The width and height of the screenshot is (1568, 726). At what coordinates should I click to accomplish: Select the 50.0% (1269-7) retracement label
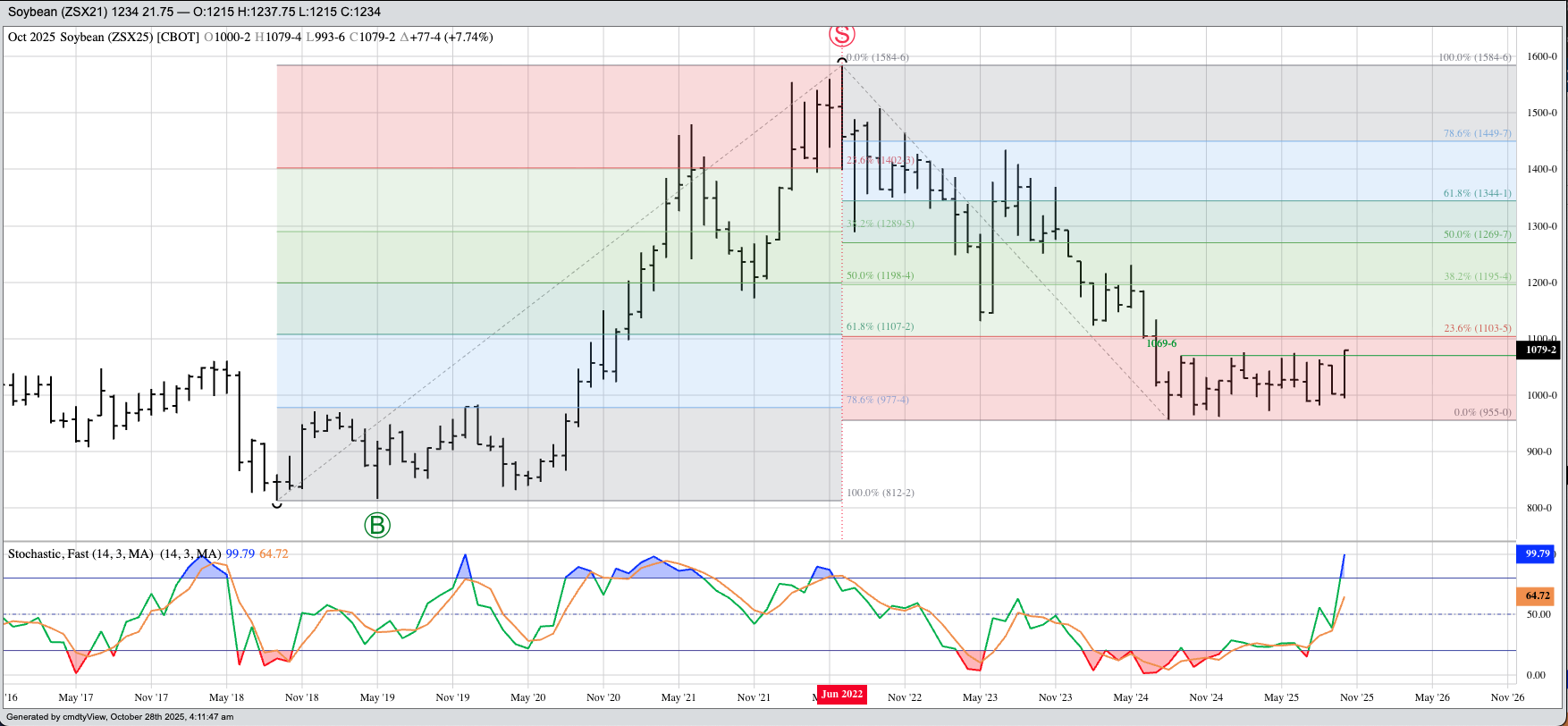(x=1477, y=234)
